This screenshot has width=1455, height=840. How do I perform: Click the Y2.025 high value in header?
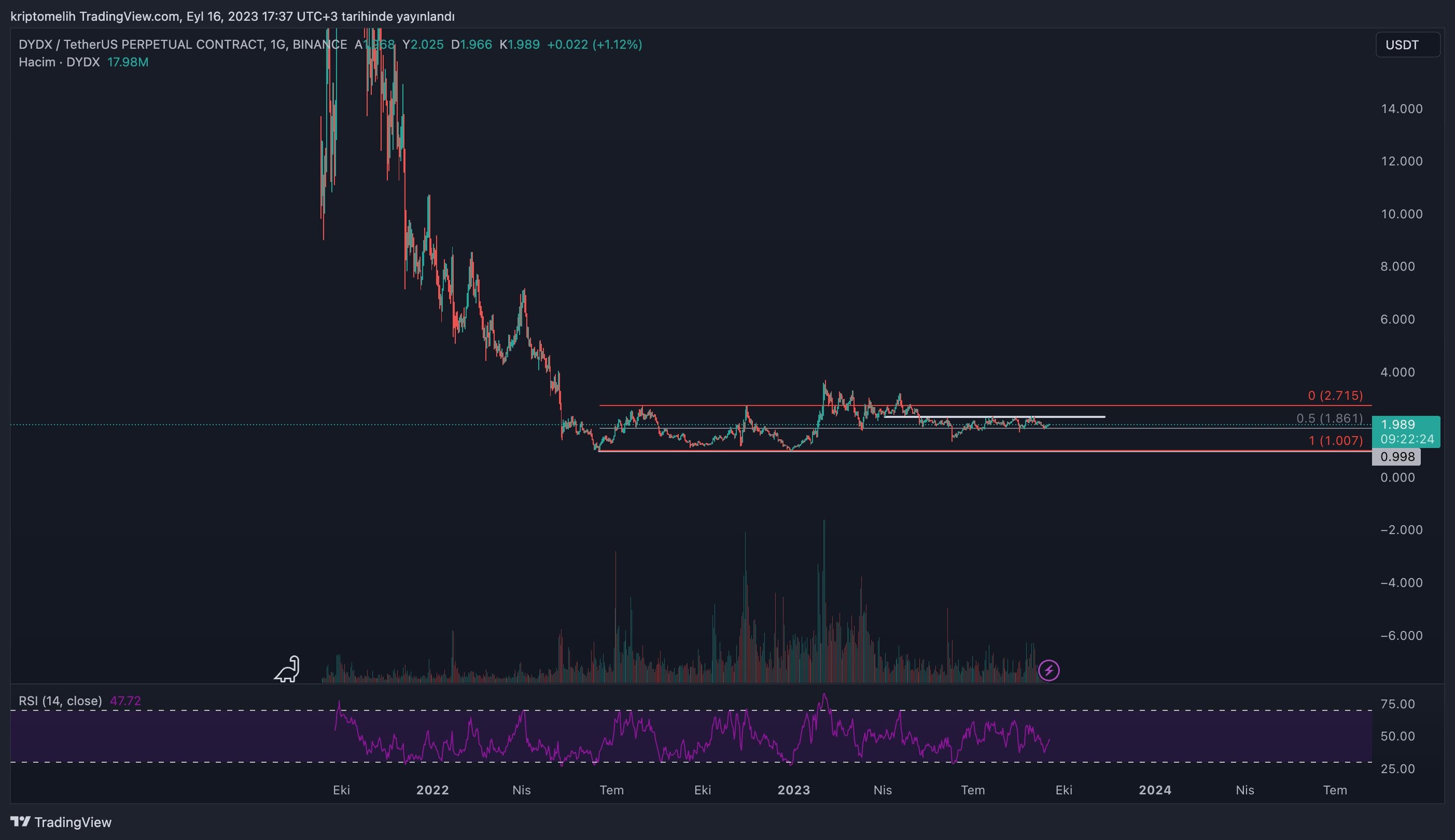click(x=423, y=45)
